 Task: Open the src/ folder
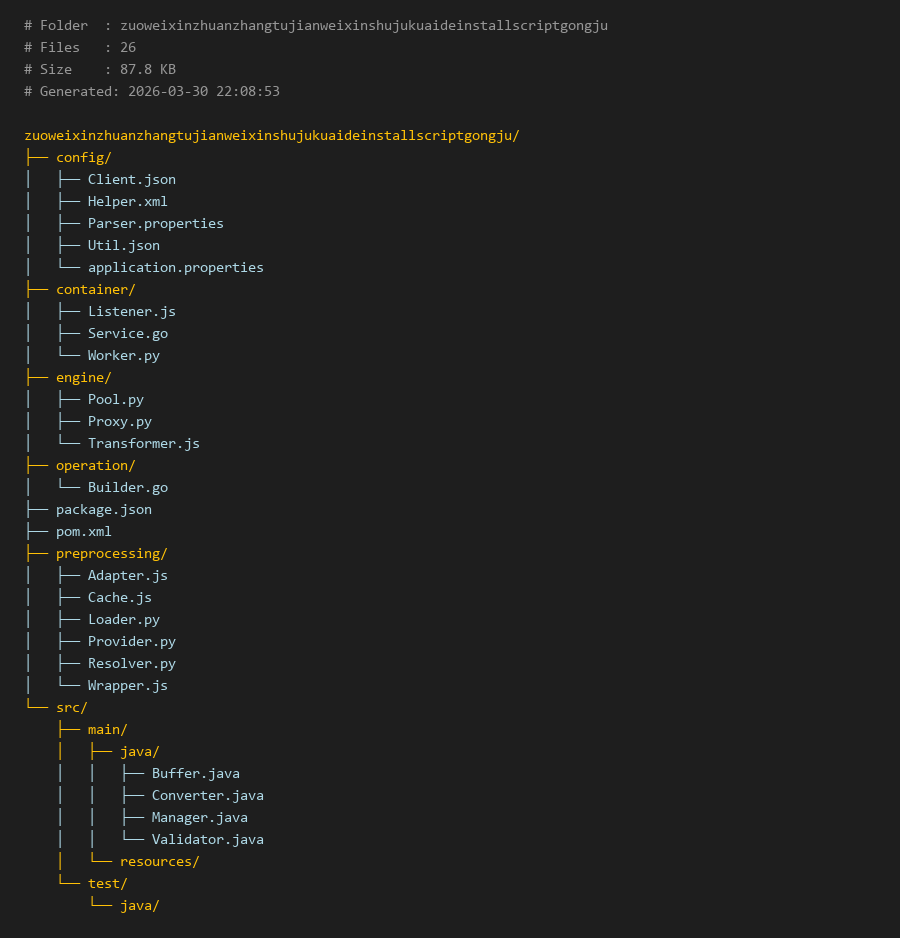71,708
